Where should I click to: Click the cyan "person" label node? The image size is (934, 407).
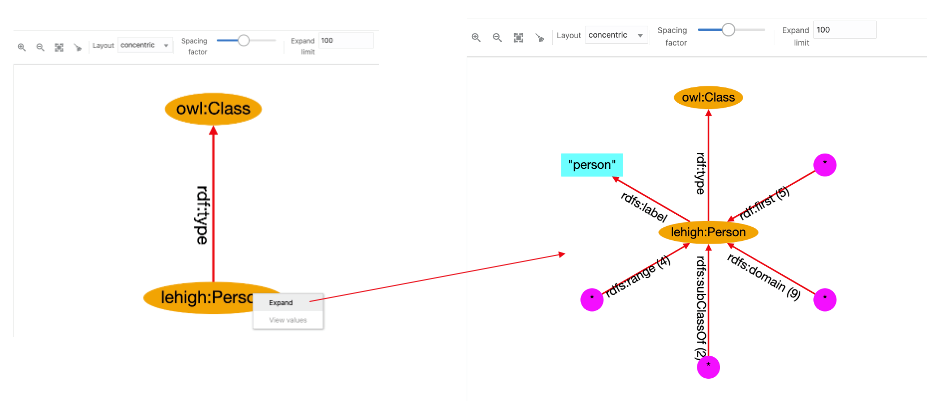click(x=592, y=165)
